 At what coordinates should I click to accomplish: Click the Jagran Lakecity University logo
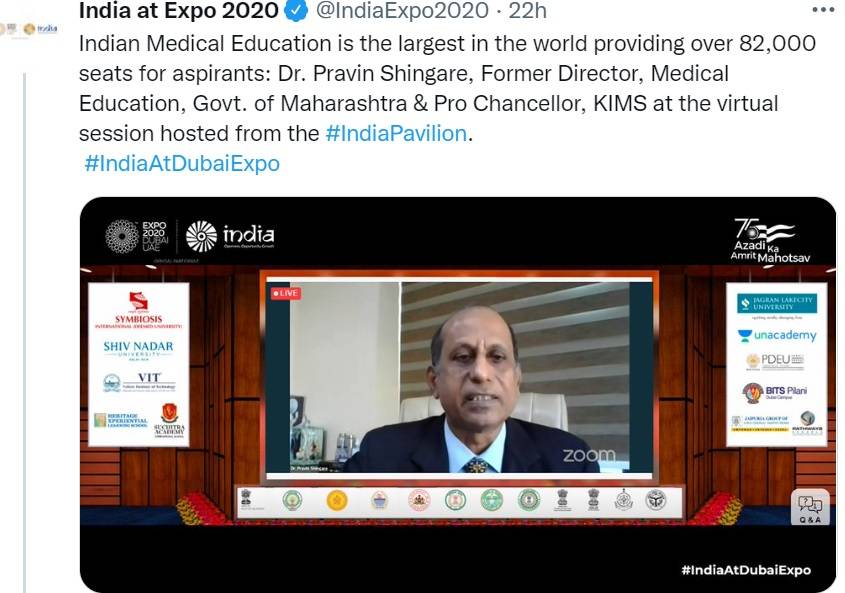click(777, 304)
